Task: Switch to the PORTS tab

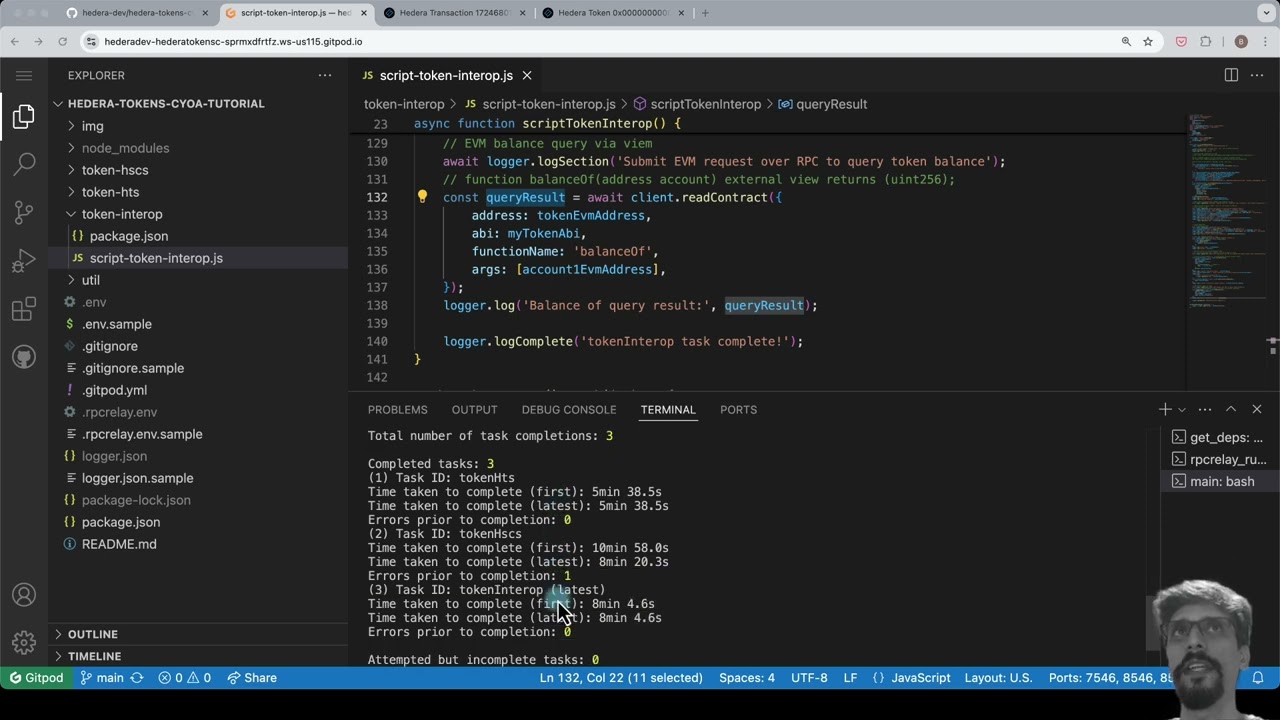Action: (x=738, y=410)
